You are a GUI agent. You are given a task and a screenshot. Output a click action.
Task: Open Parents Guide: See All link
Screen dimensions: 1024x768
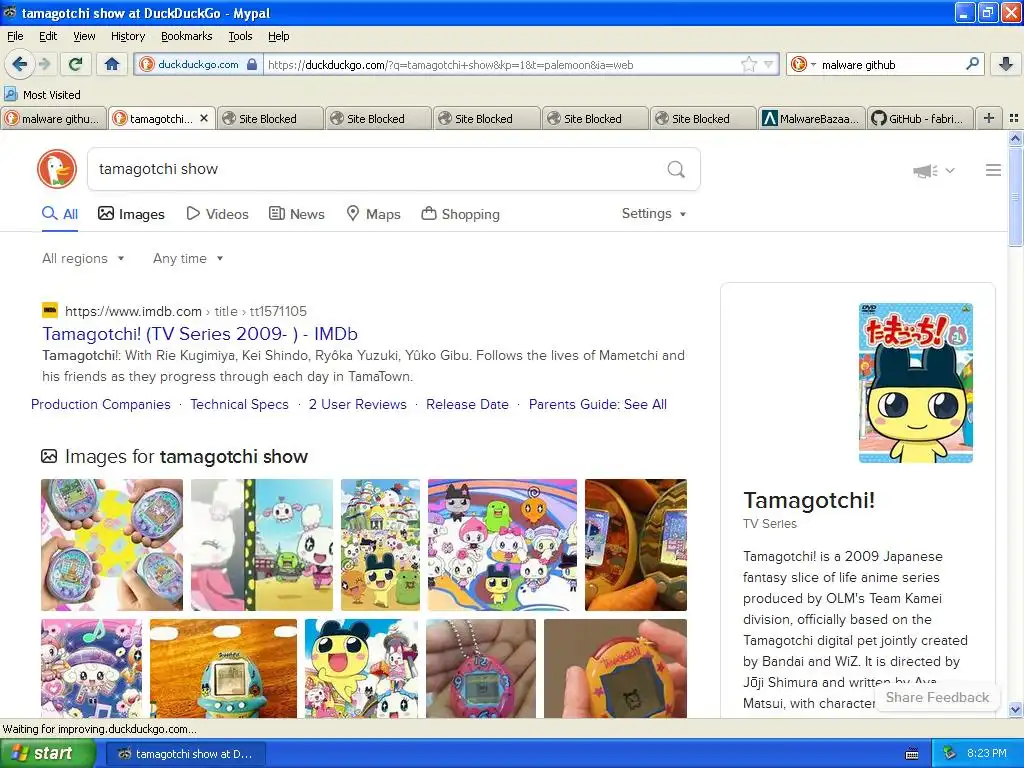pyautogui.click(x=598, y=404)
